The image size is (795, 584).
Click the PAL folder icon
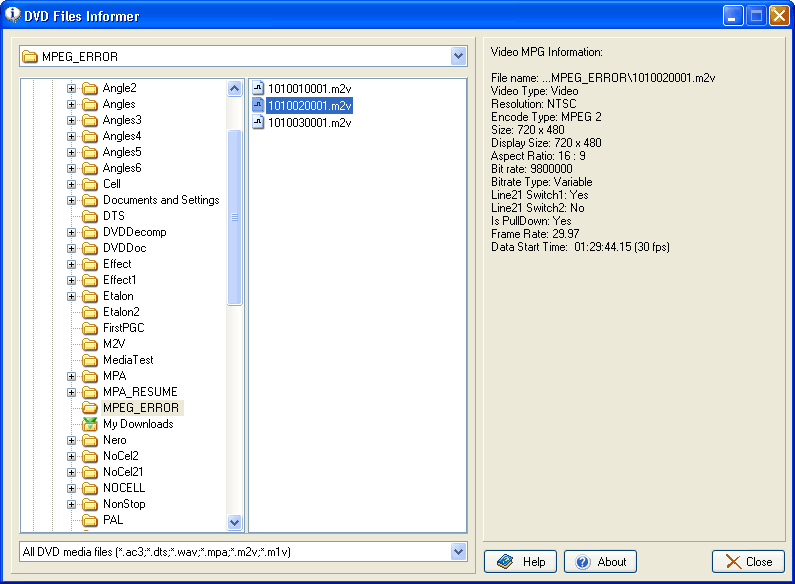point(90,520)
